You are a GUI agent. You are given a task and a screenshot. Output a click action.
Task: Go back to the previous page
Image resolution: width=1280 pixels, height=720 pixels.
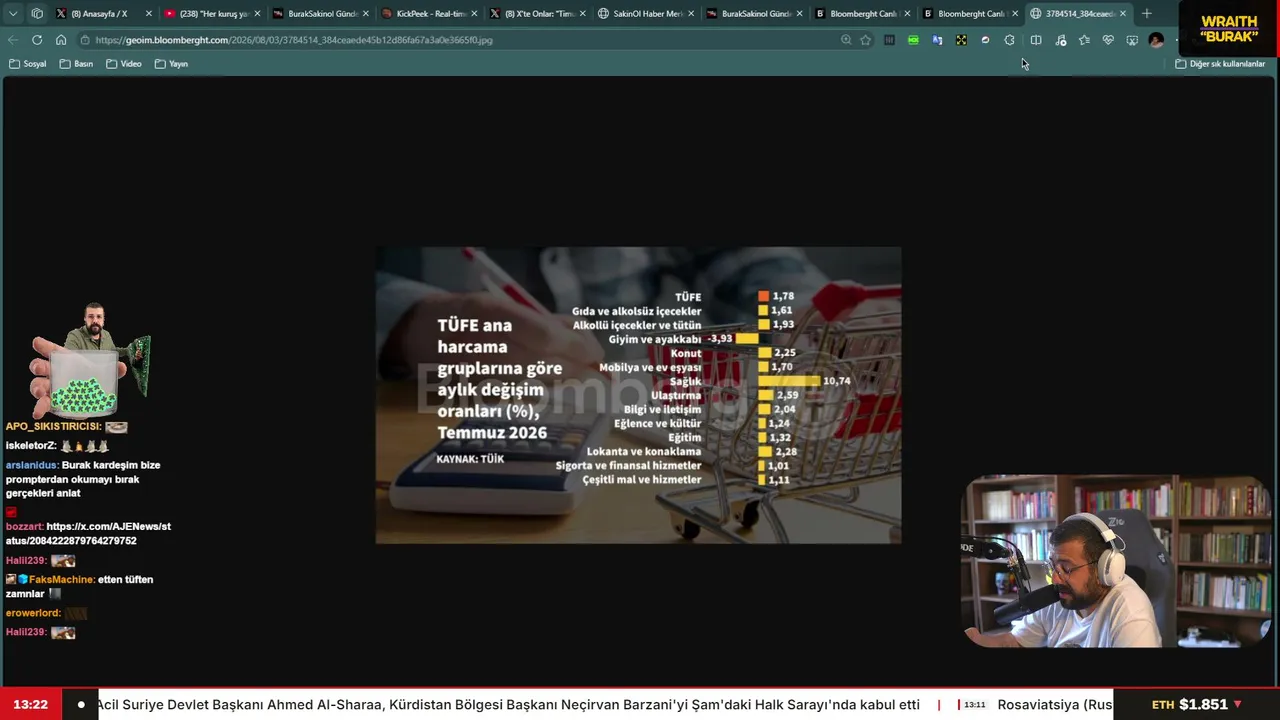13,40
